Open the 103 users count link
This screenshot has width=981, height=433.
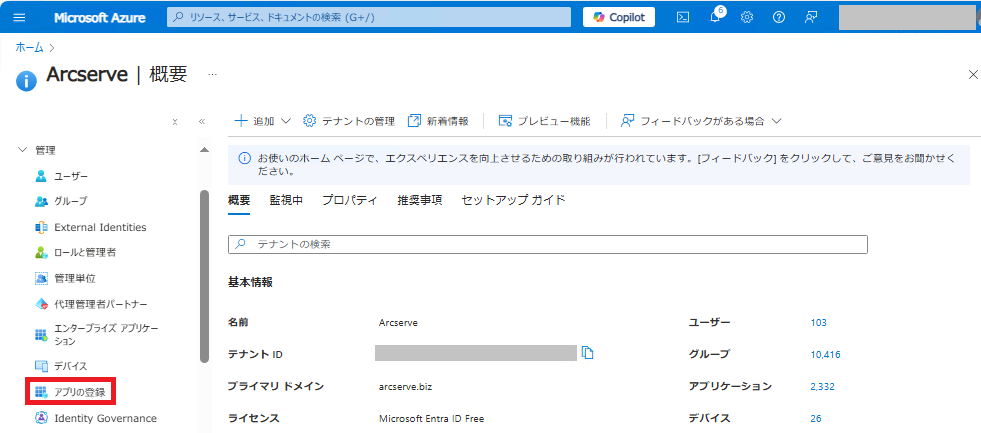(x=818, y=323)
